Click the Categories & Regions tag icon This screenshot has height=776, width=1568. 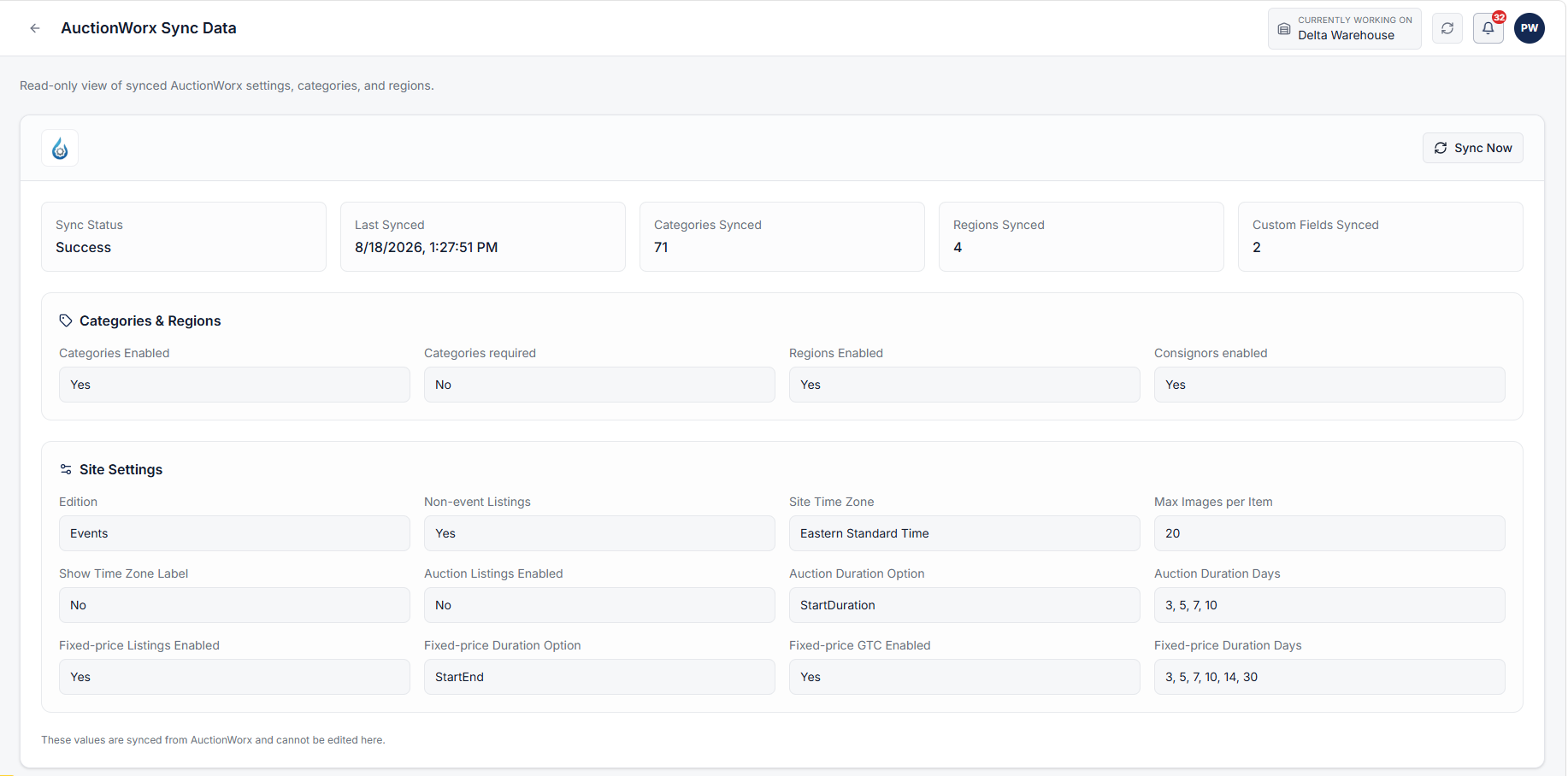tap(66, 320)
